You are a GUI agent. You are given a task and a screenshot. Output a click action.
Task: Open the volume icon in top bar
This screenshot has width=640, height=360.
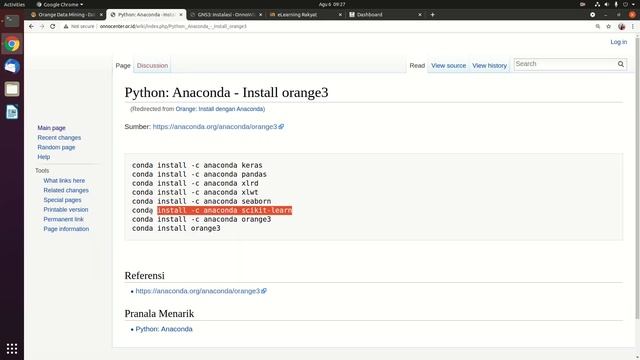[x=607, y=4]
